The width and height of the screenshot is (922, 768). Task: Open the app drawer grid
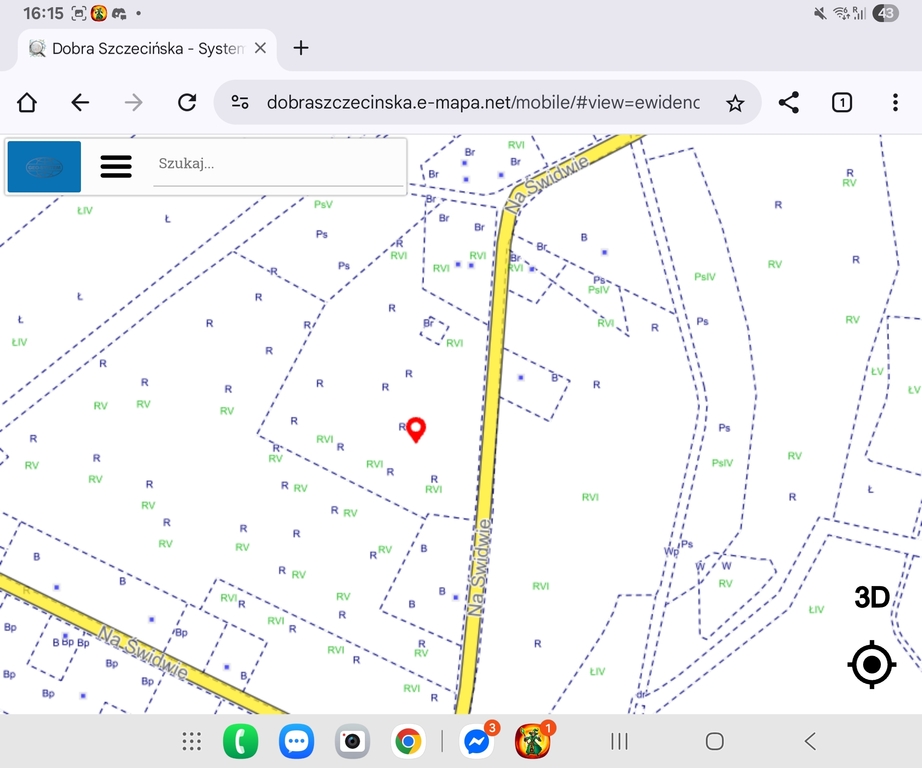pyautogui.click(x=192, y=741)
